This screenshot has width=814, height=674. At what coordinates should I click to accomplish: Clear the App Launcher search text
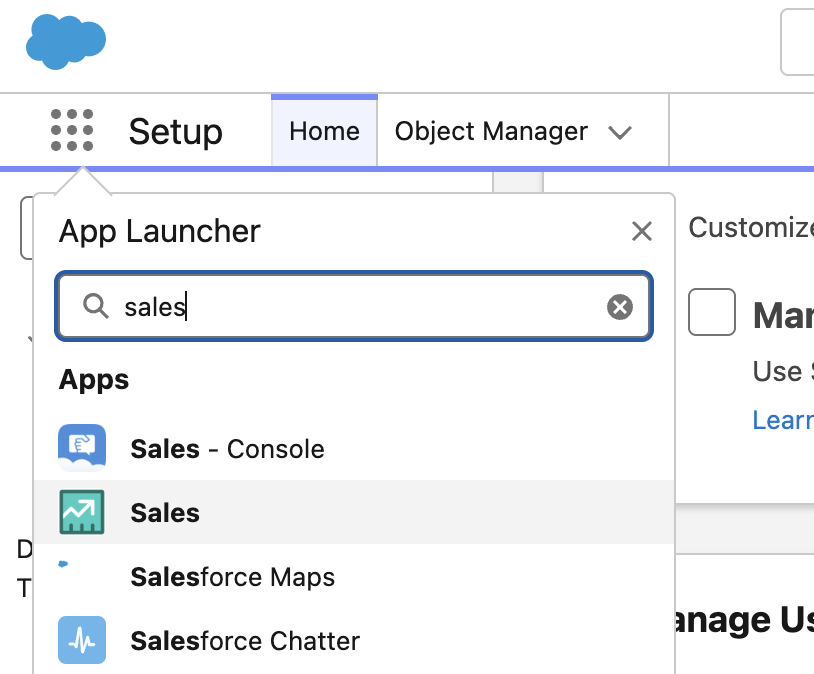[x=620, y=306]
